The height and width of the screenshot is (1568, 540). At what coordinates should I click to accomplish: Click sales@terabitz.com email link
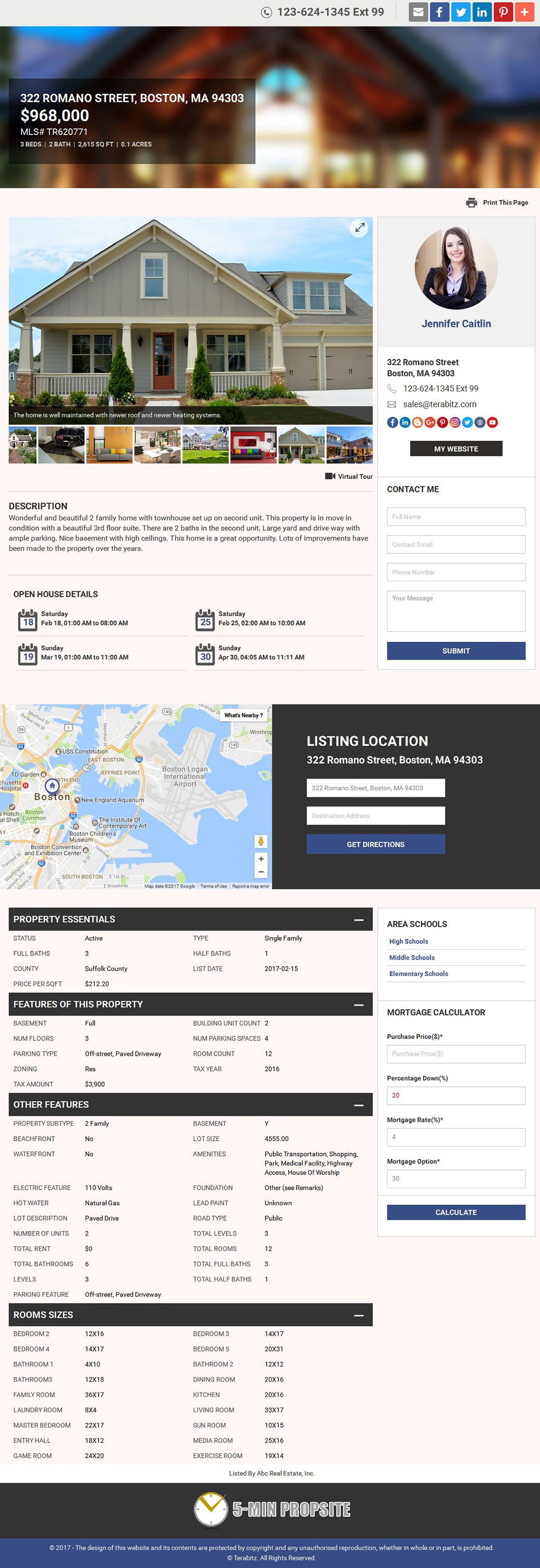pos(440,404)
